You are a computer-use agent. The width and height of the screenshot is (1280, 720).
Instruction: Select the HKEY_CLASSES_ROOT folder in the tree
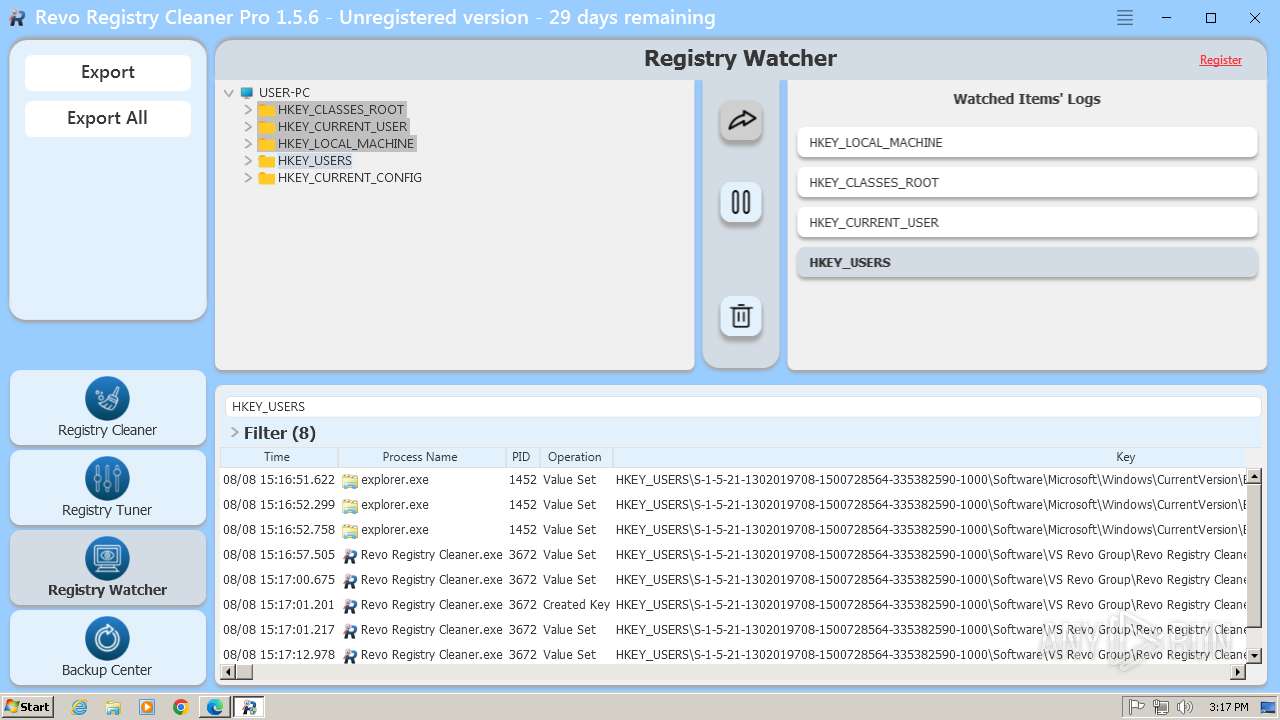[x=331, y=110]
